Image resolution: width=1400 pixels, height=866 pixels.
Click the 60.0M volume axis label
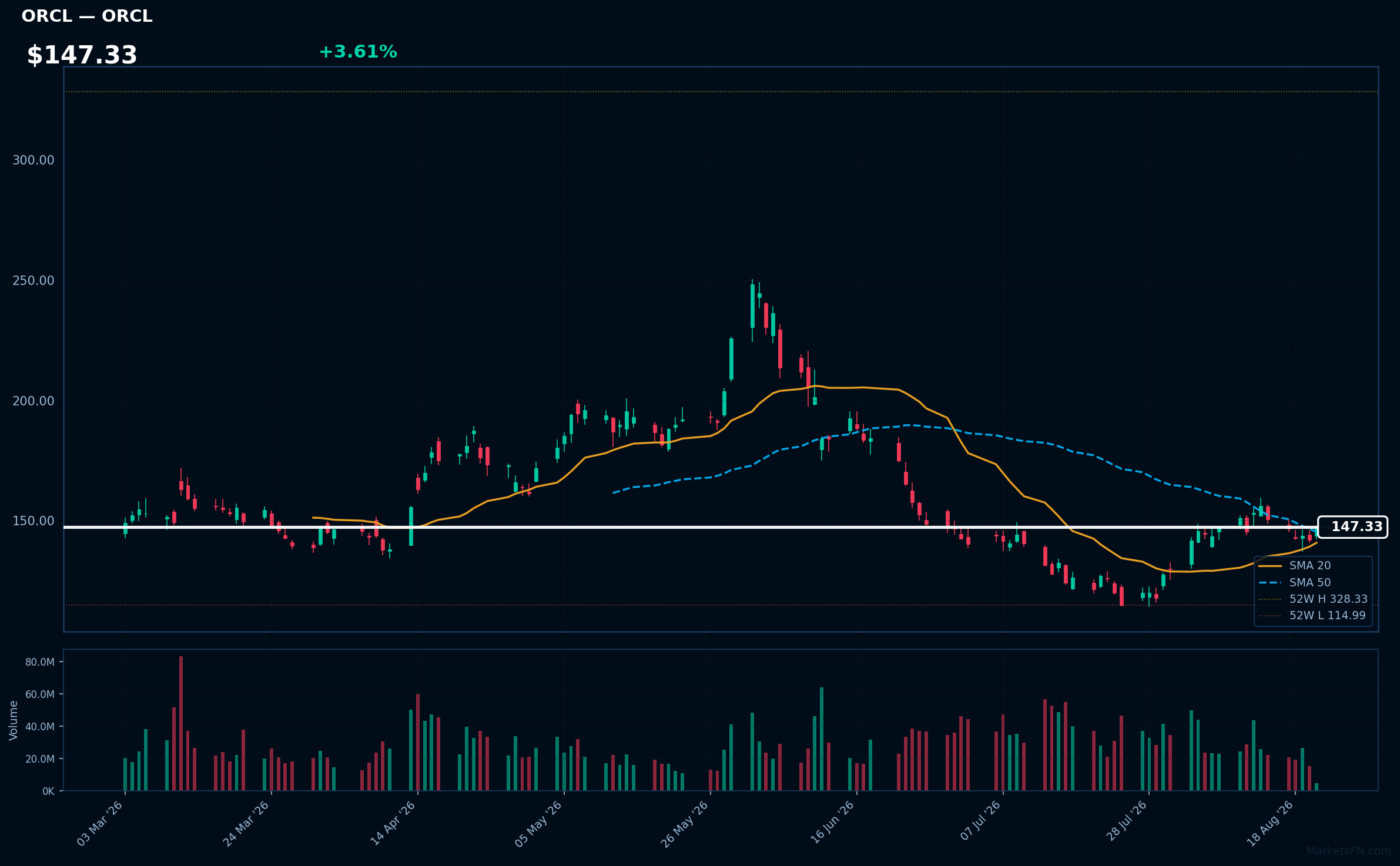[40, 694]
